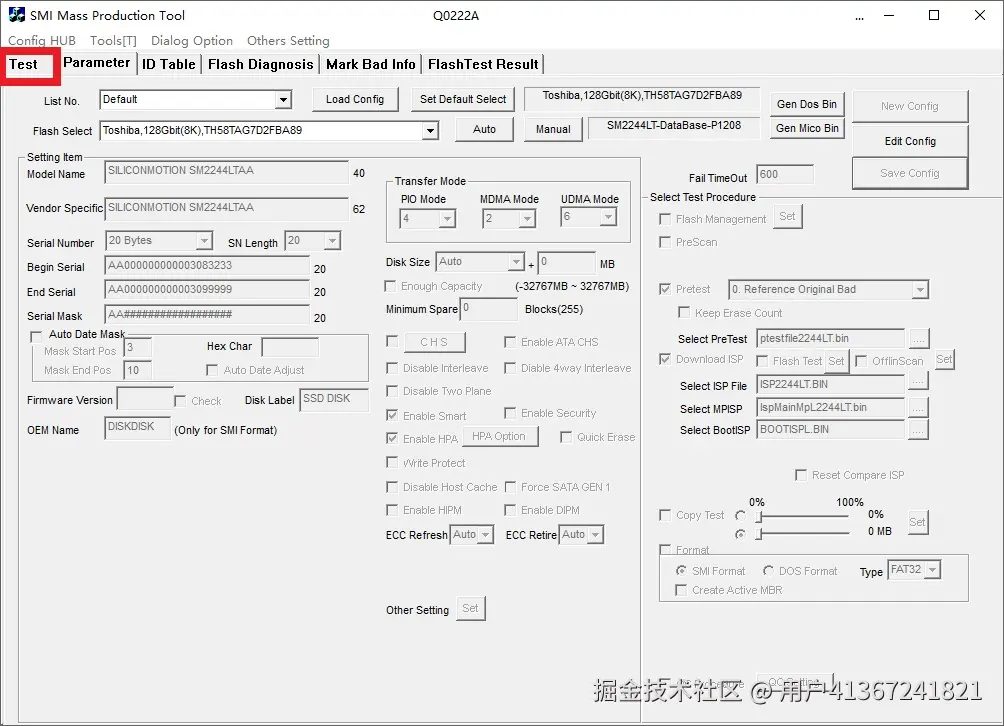Click the Other Setting Set button
Screen dimensions: 1004x726
tap(471, 608)
